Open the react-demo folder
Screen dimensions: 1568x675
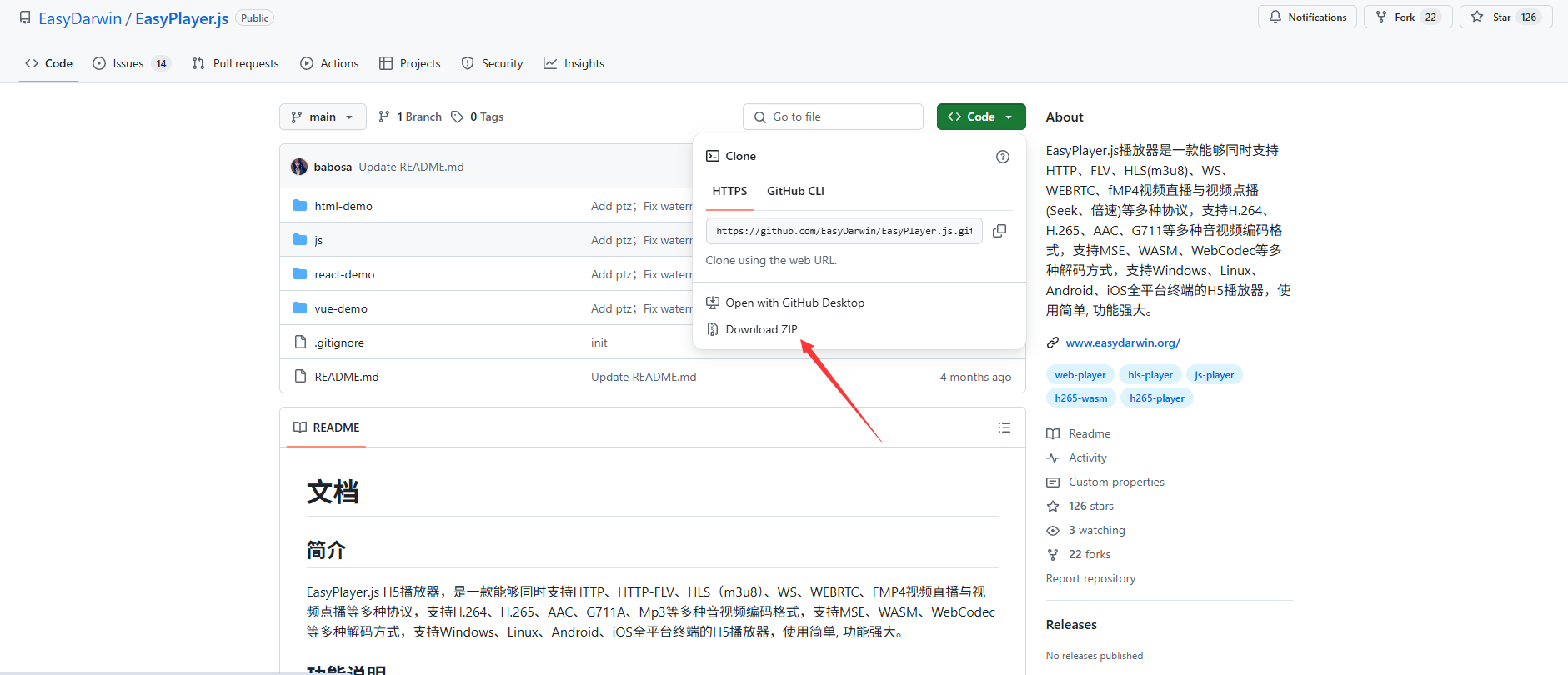[x=344, y=274]
